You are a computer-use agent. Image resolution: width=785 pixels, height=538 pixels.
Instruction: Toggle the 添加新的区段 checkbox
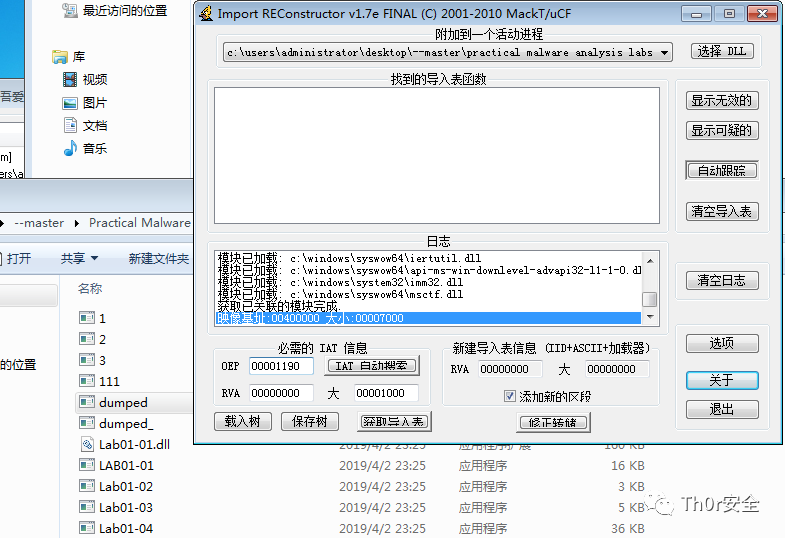click(x=510, y=396)
